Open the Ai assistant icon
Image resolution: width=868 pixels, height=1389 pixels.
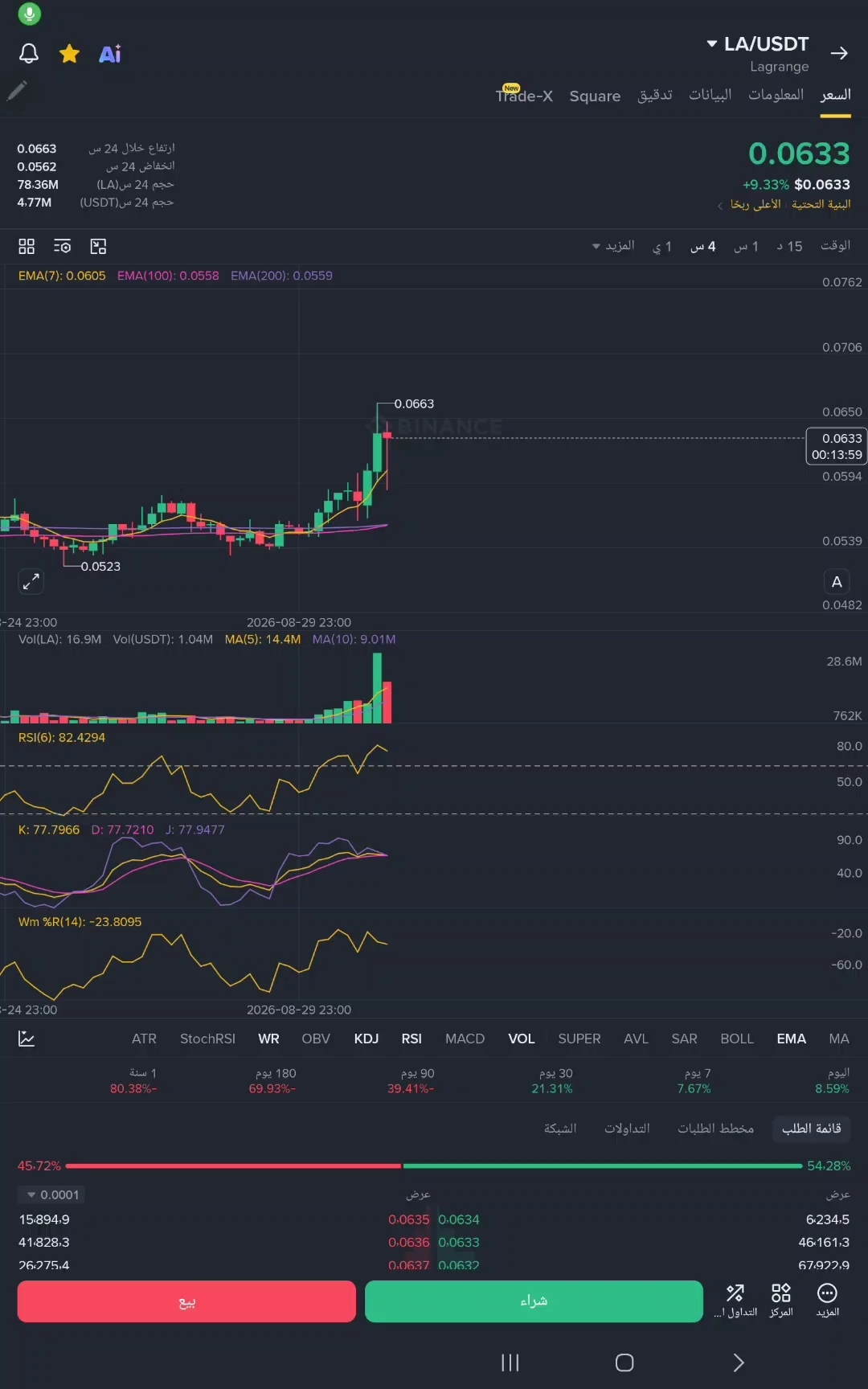coord(110,54)
